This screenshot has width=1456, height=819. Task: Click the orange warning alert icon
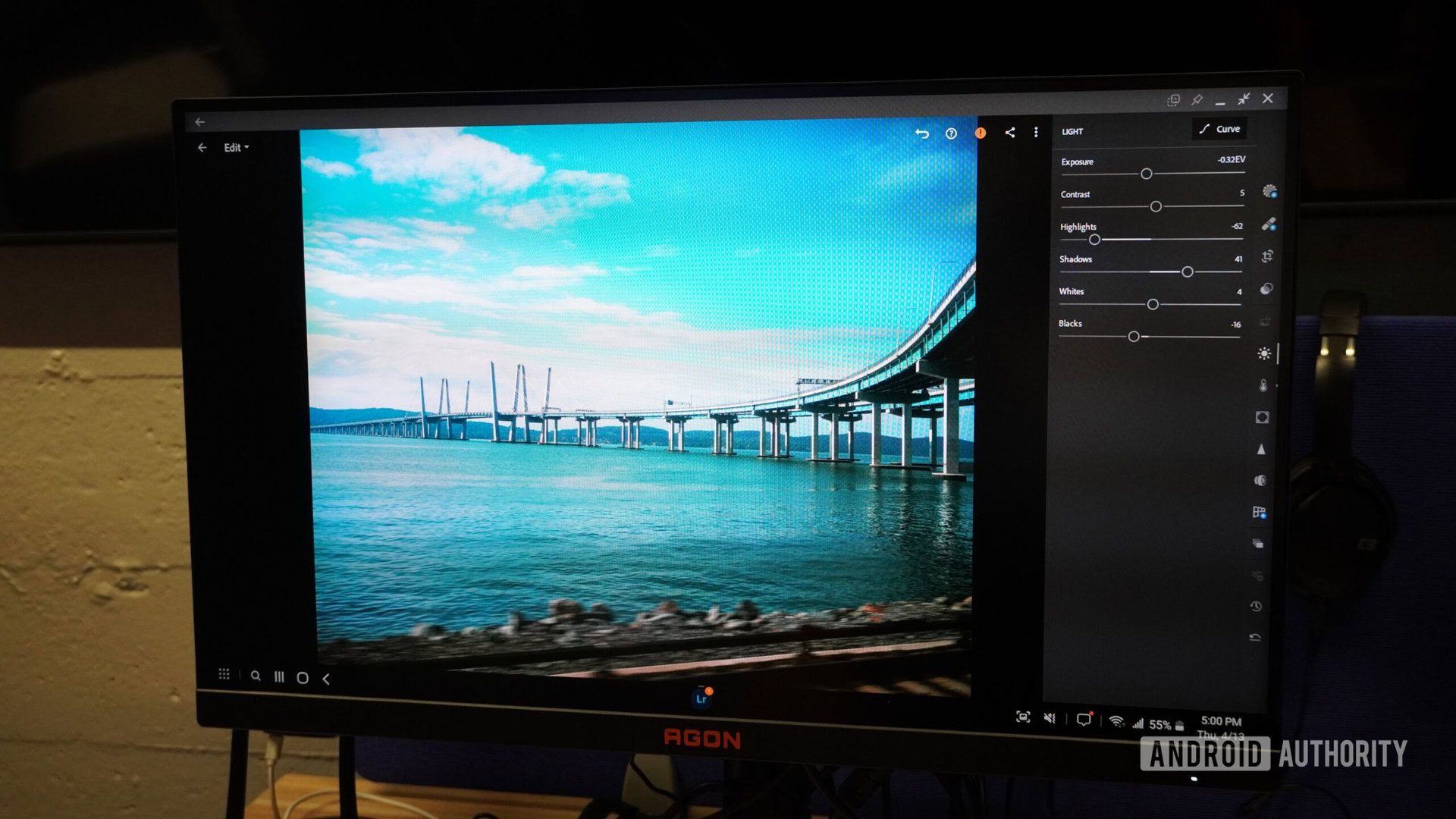click(x=981, y=133)
